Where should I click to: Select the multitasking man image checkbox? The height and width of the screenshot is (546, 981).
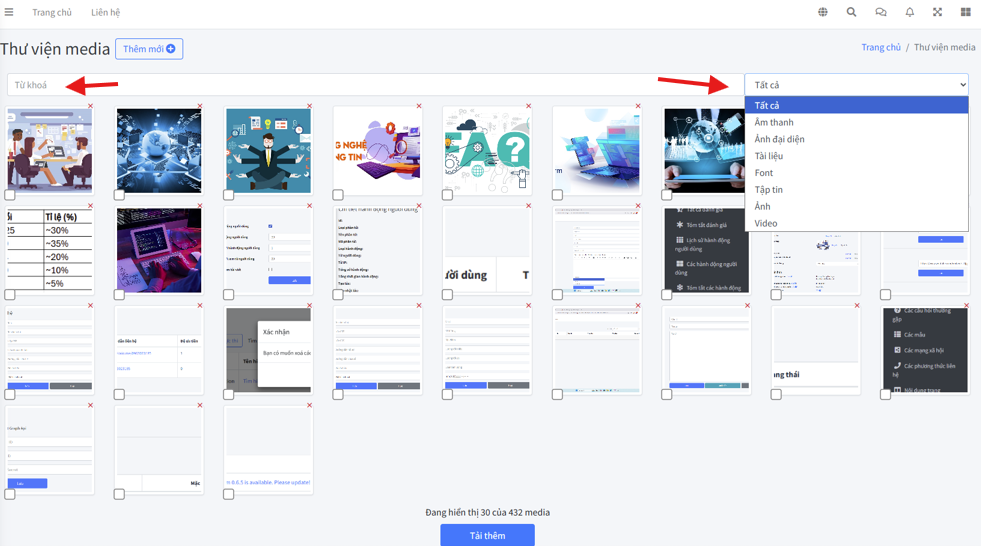click(229, 195)
